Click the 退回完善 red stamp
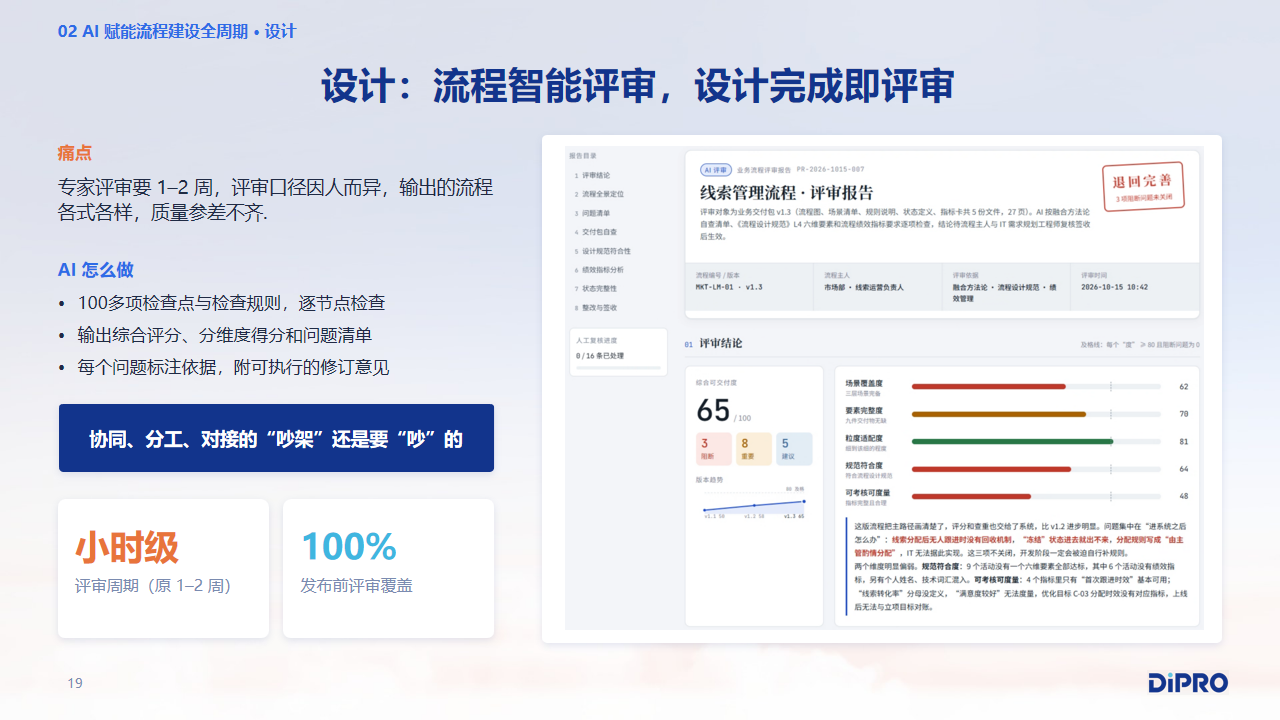The width and height of the screenshot is (1280, 720). click(1141, 185)
